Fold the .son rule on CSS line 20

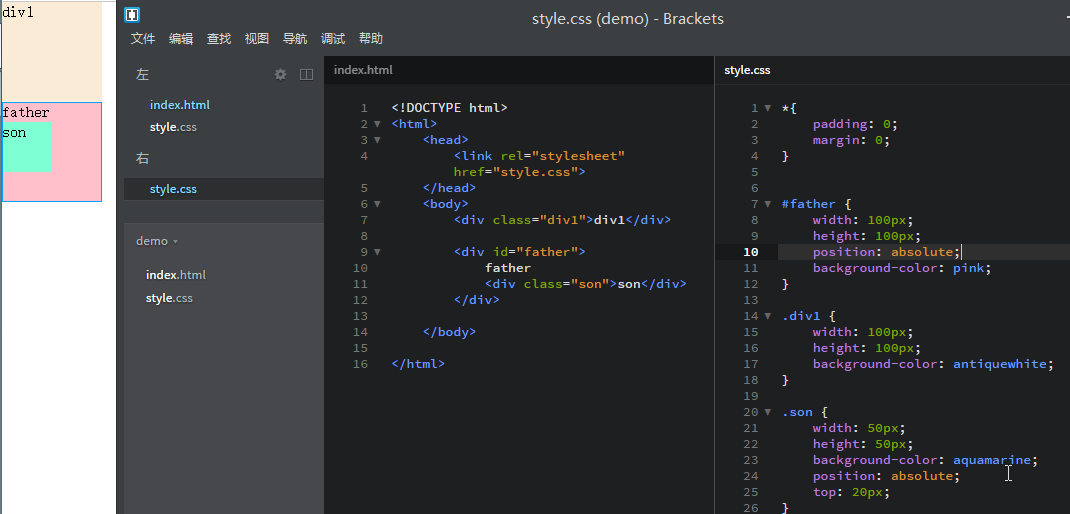767,412
